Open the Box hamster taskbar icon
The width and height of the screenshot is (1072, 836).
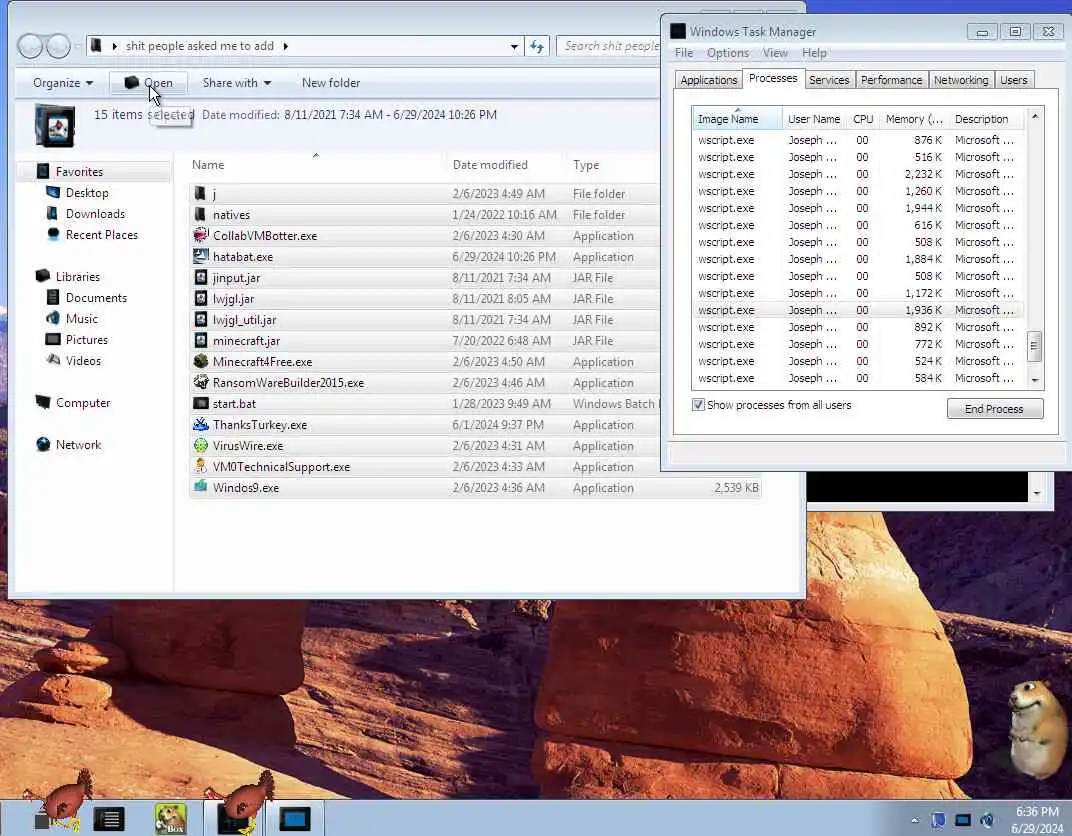click(170, 818)
